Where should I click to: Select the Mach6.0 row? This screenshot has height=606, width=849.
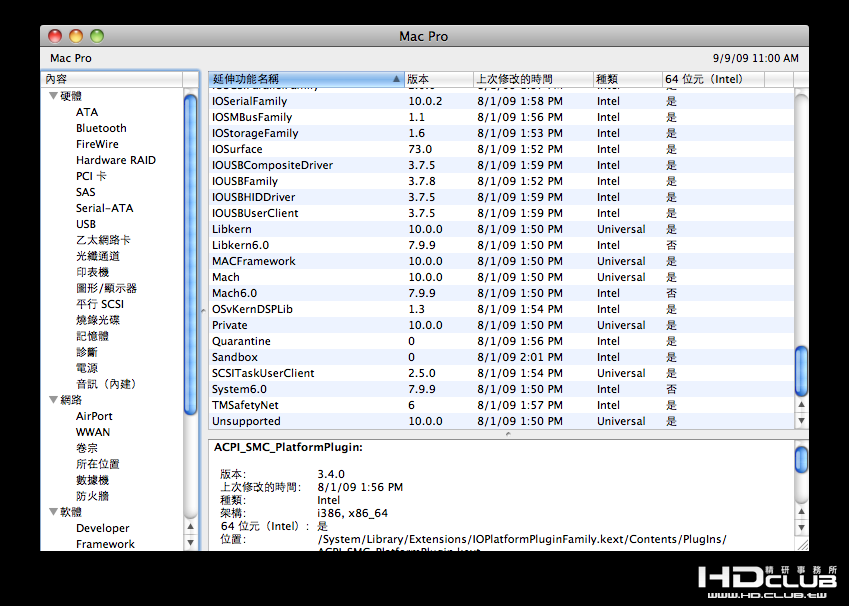(501, 293)
